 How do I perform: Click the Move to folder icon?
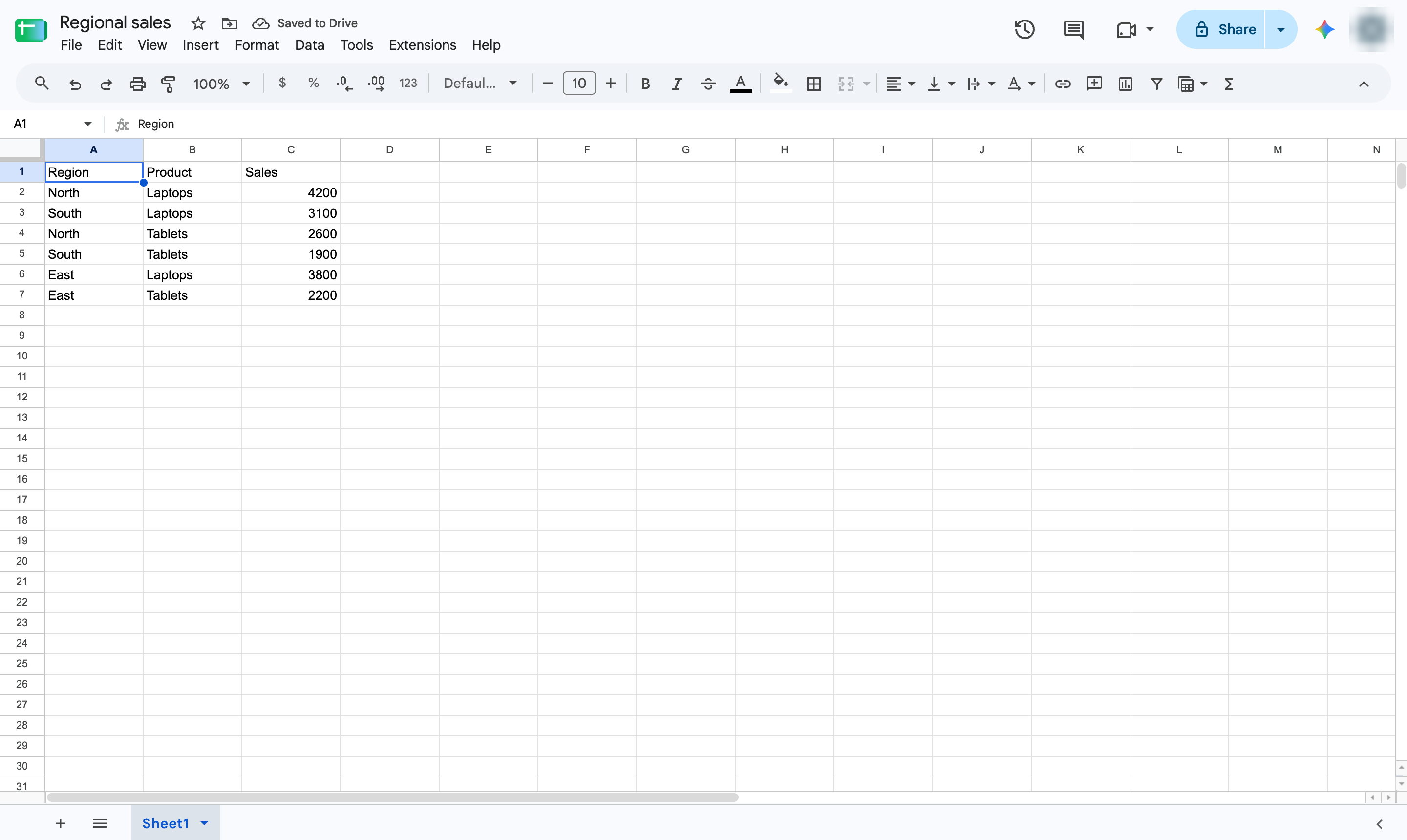point(229,23)
